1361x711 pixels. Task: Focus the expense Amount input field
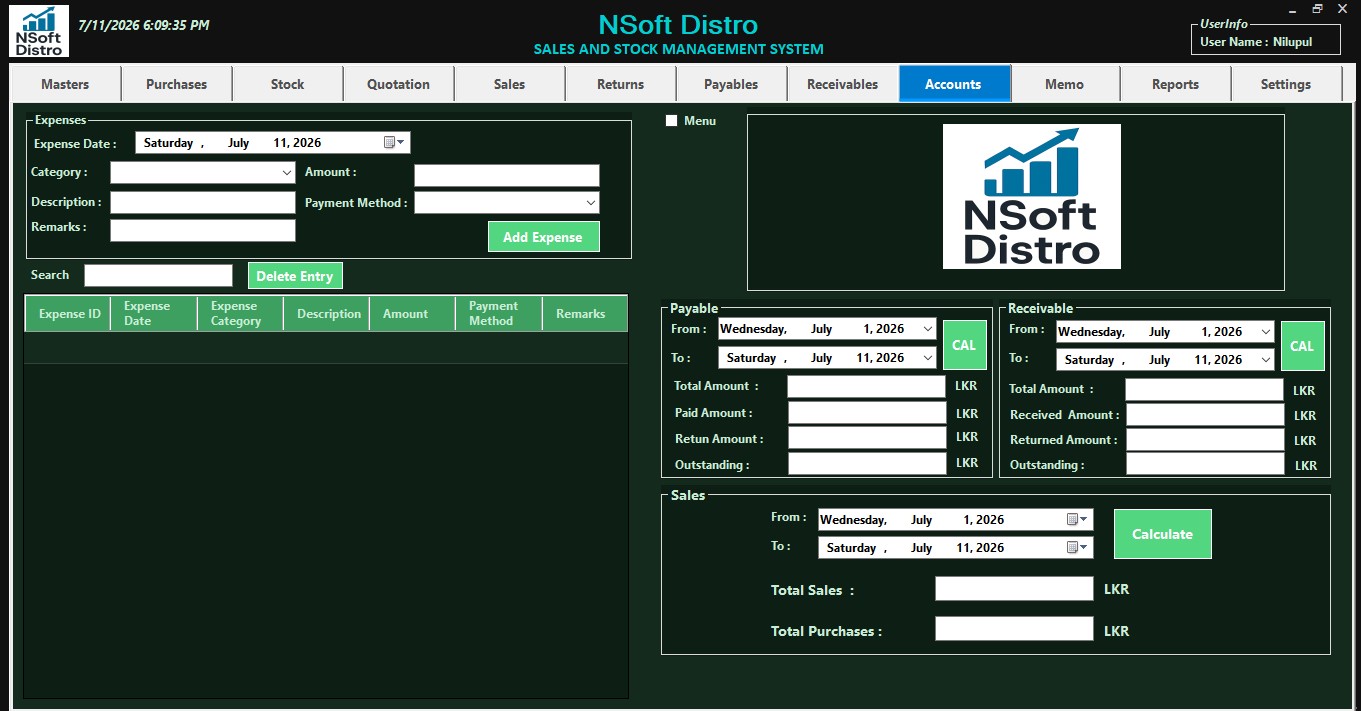coord(507,176)
